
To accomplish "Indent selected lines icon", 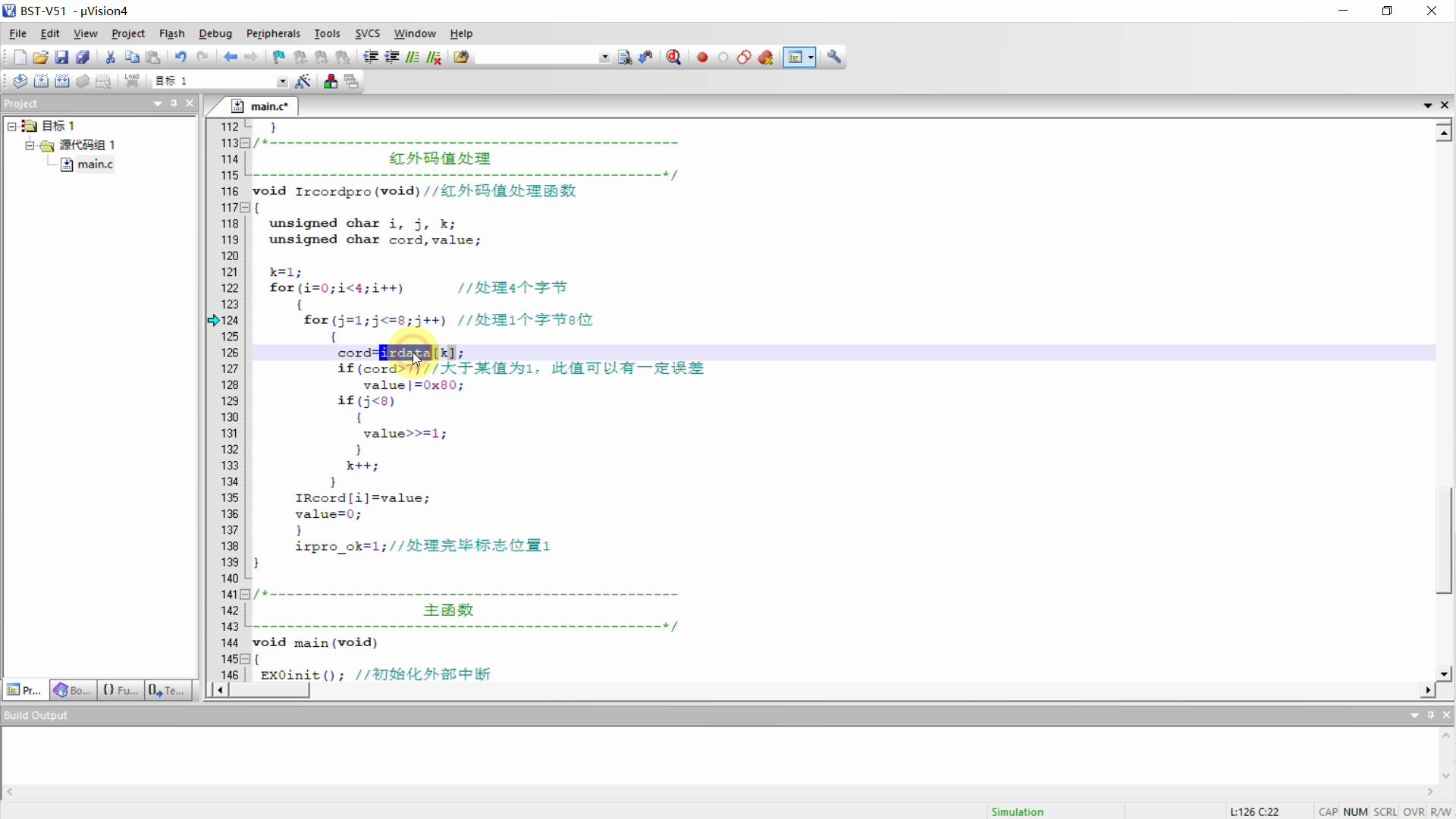I will click(371, 58).
